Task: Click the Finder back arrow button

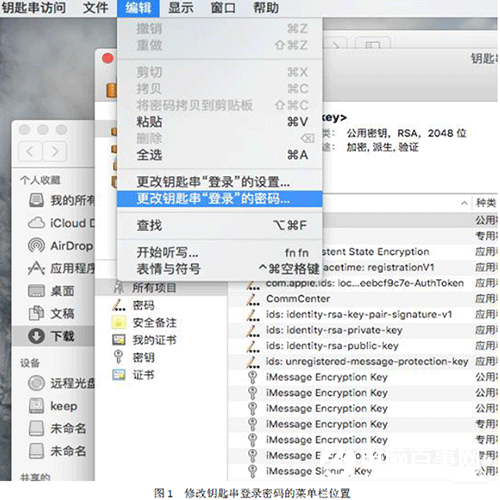Action: tap(30, 152)
